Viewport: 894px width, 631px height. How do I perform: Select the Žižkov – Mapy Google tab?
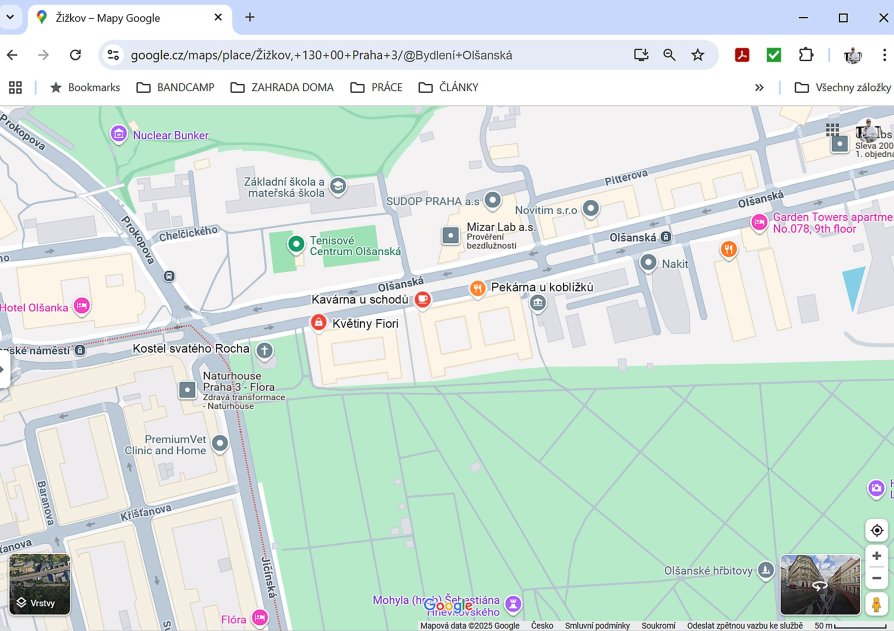(x=129, y=18)
